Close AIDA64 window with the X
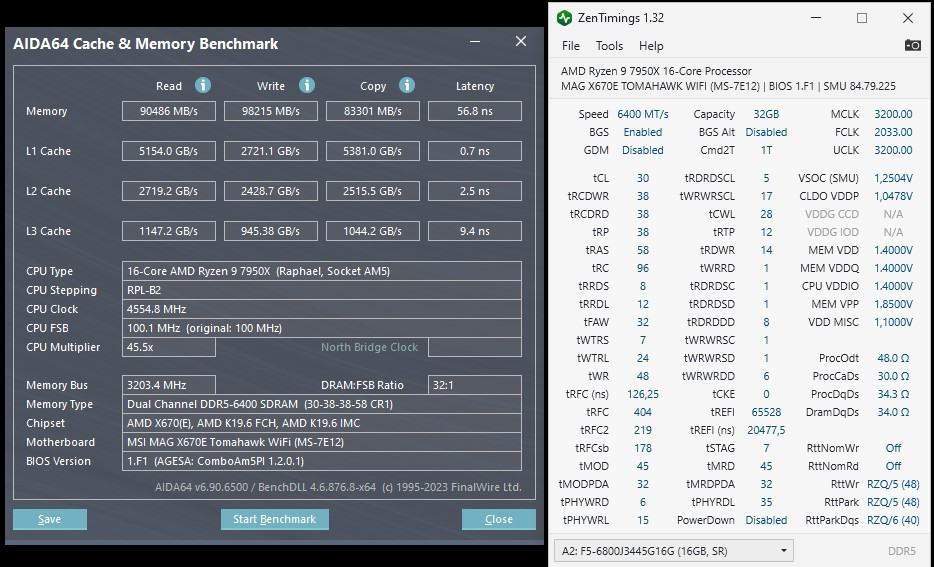Screen dimensions: 934x567 pos(521,41)
